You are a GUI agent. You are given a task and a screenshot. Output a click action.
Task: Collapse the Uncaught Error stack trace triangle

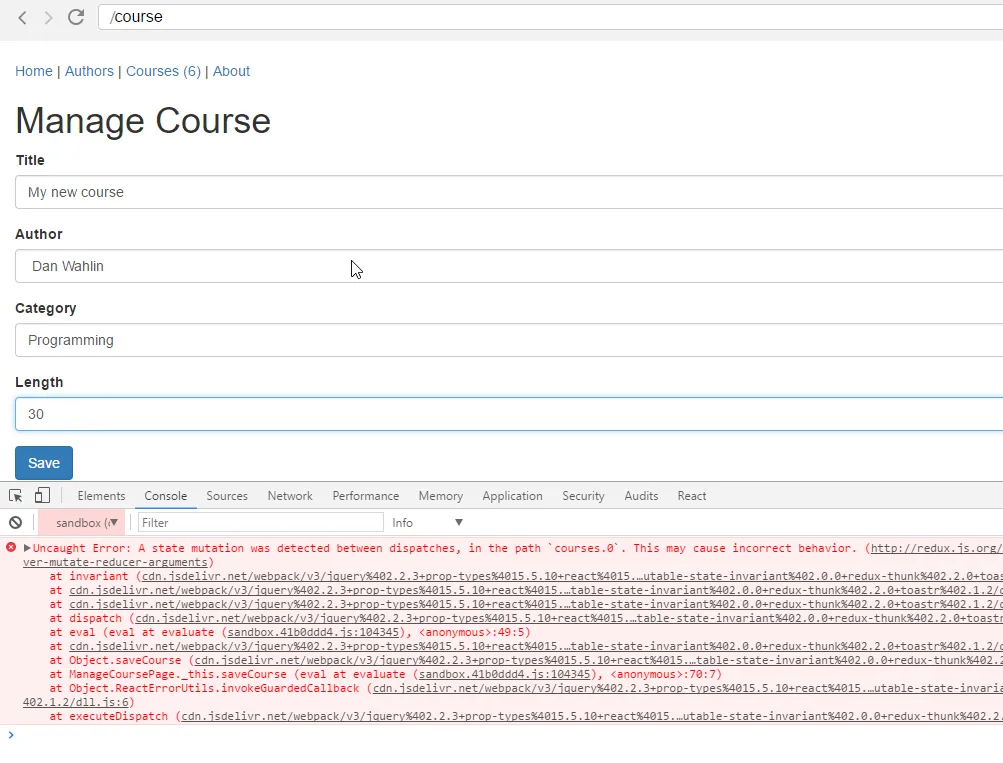pyautogui.click(x=28, y=548)
